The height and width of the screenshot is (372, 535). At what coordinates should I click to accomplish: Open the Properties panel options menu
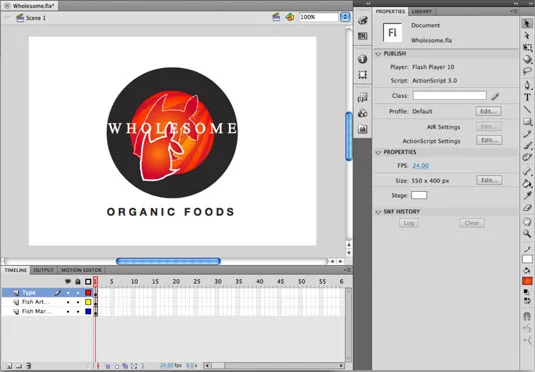point(514,11)
